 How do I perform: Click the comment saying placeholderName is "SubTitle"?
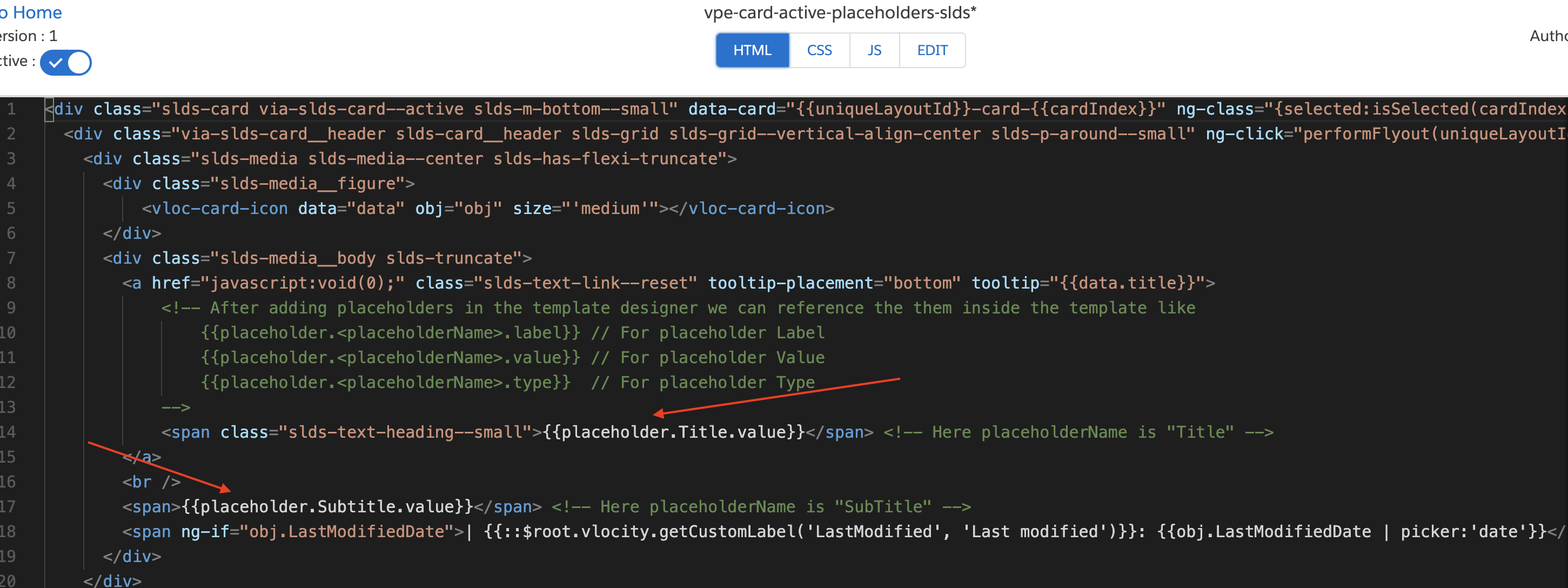(x=761, y=507)
